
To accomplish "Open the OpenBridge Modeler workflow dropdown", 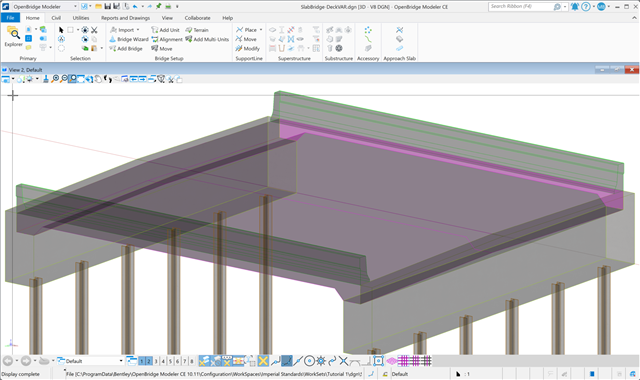I will point(44,7).
